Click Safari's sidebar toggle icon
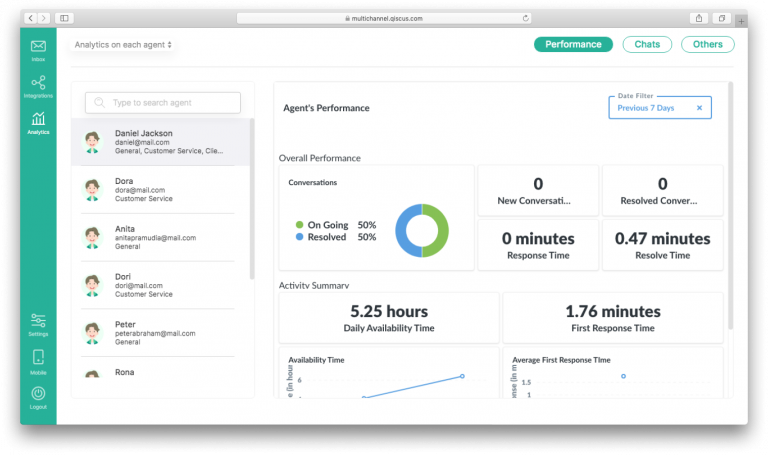 (65, 18)
